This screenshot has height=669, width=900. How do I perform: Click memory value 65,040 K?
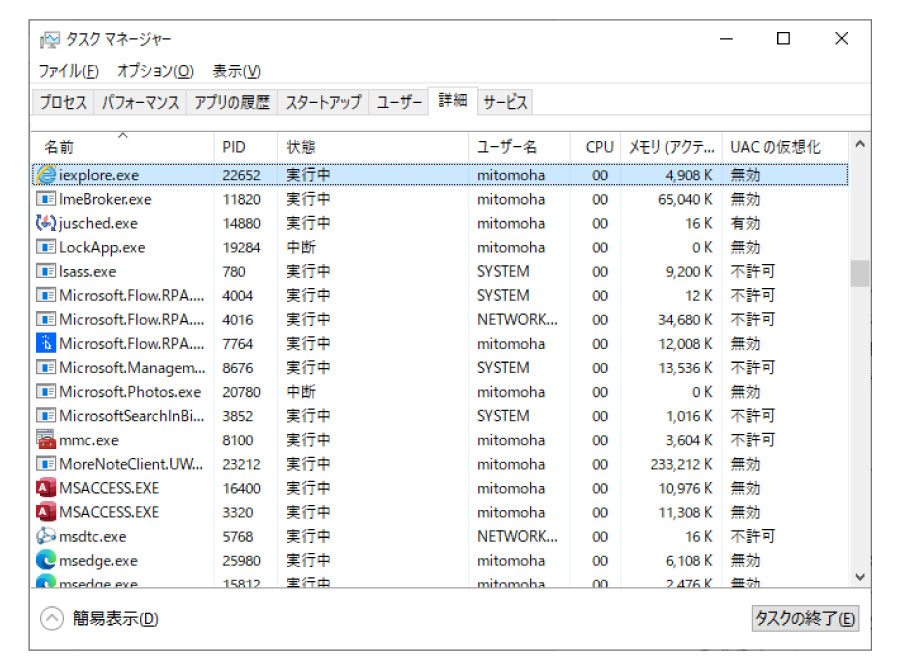(x=685, y=199)
